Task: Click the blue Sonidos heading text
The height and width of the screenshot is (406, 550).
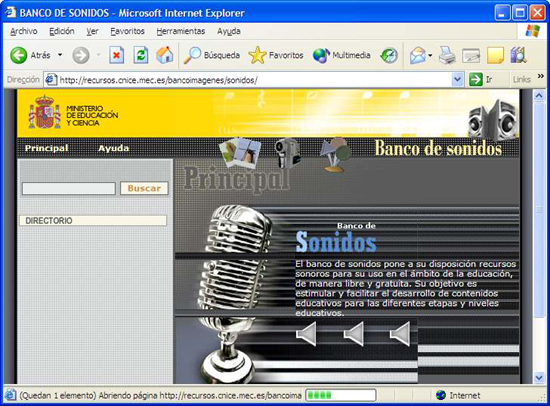Action: pos(336,242)
